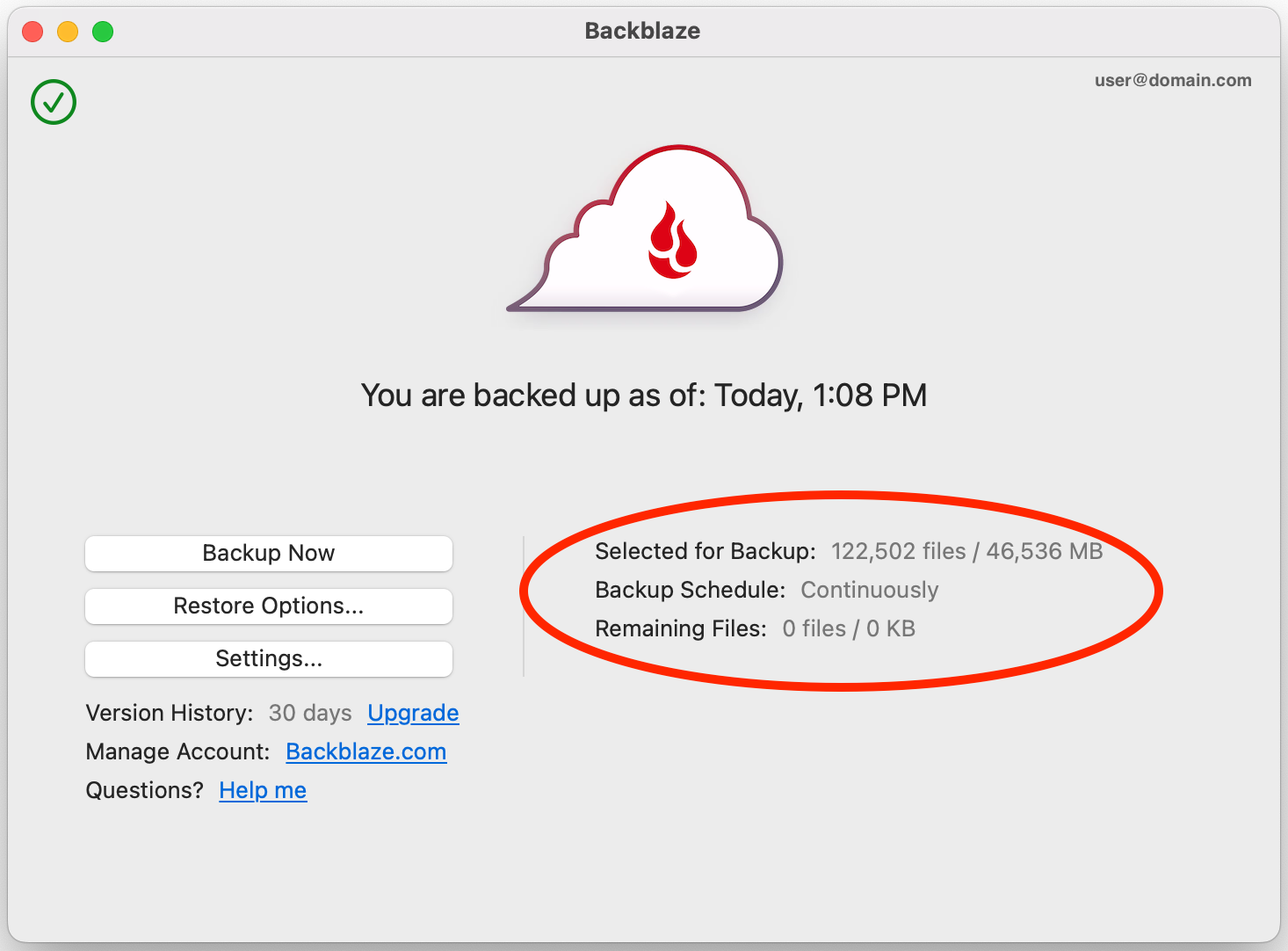Open the Settings button
Viewport: 1288px width, 951px height.
pyautogui.click(x=269, y=658)
